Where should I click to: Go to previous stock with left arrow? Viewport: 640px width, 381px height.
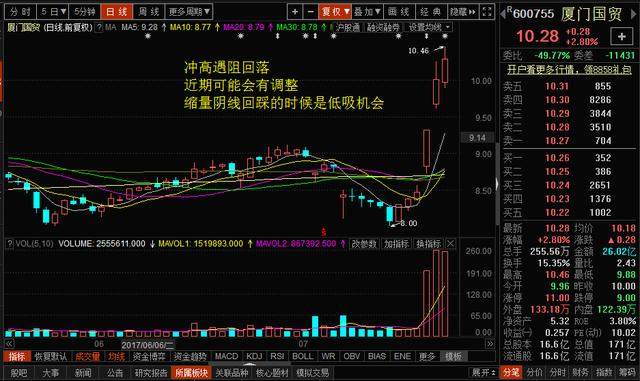pos(503,14)
